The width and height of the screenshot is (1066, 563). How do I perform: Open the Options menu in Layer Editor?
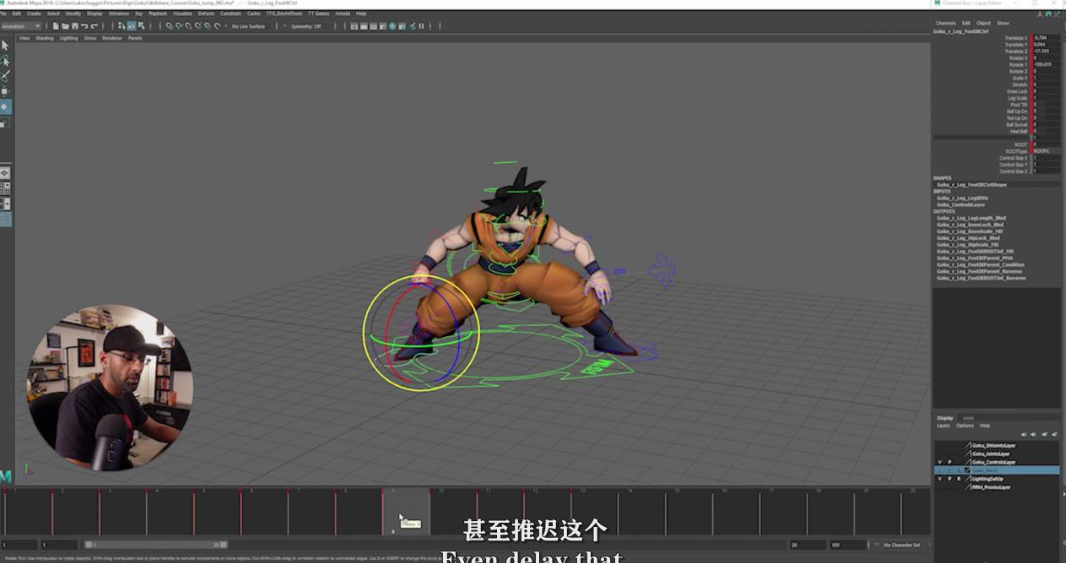click(x=965, y=426)
